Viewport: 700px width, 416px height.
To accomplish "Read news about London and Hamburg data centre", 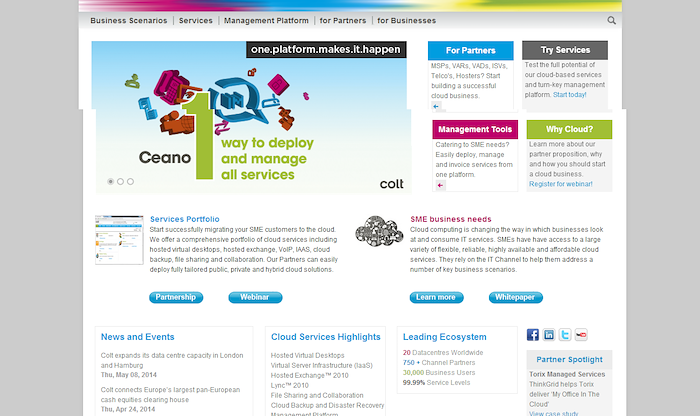I will click(172, 360).
